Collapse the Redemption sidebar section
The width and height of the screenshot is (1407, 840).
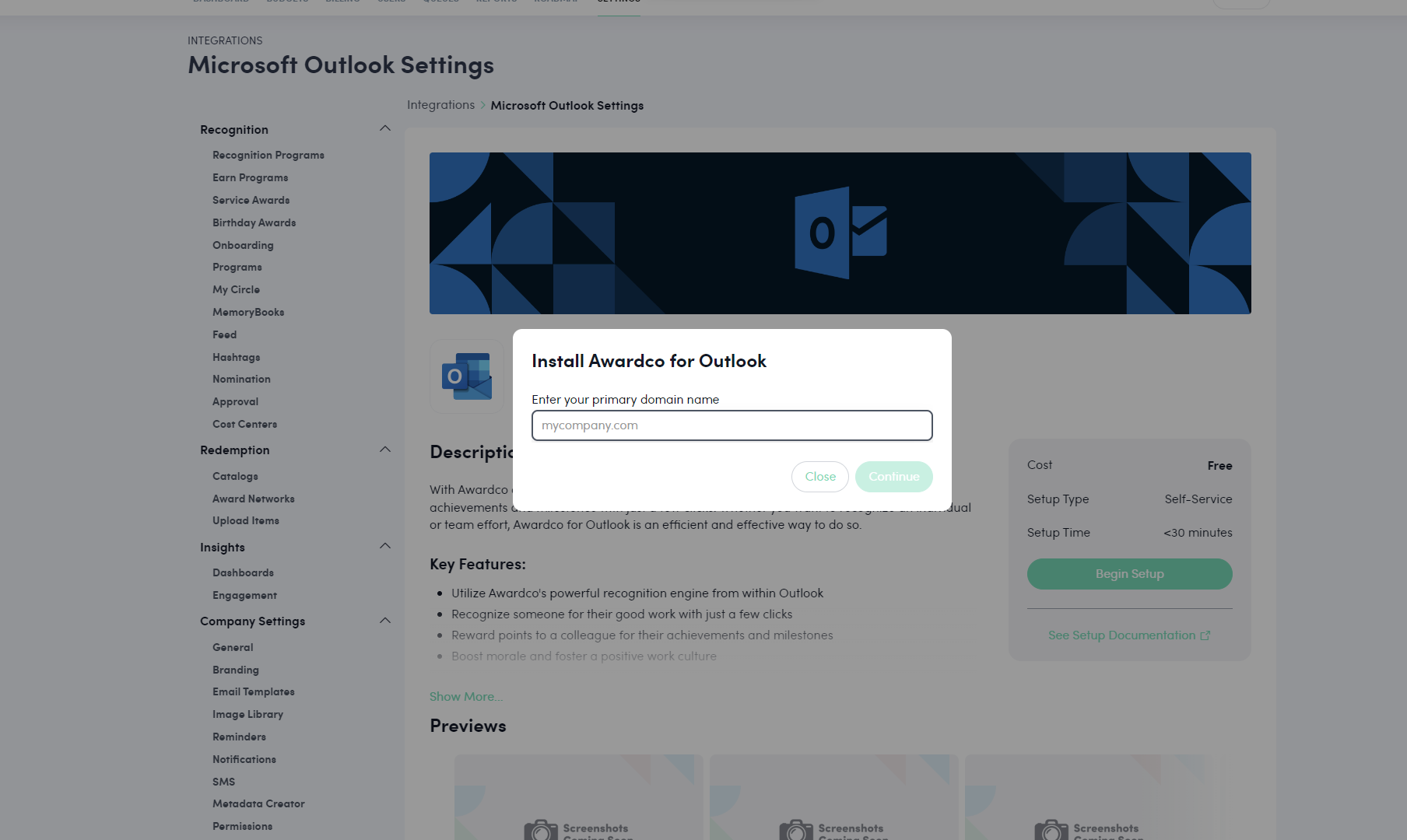click(x=384, y=450)
